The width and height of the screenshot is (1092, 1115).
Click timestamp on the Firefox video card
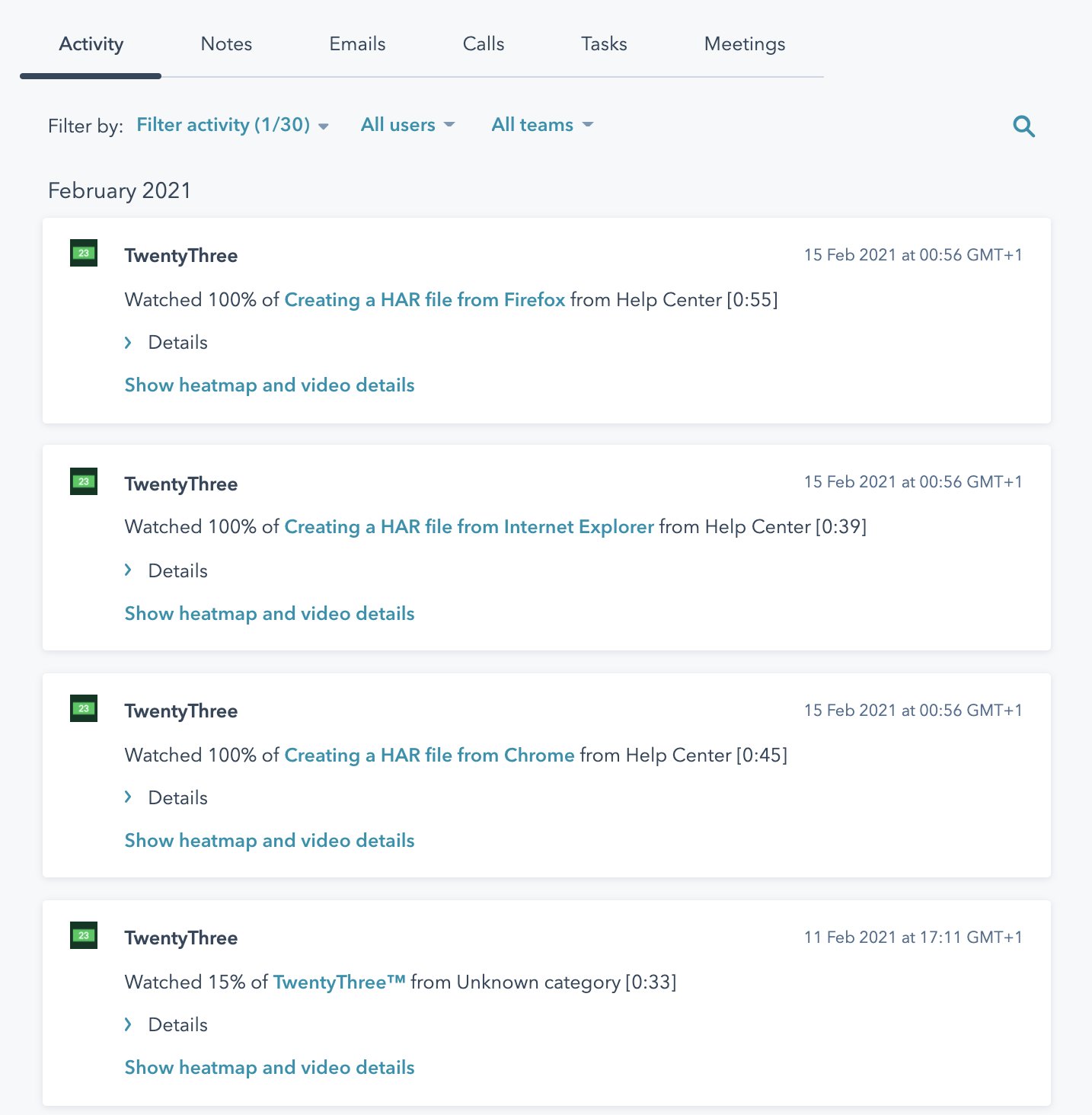[x=913, y=255]
